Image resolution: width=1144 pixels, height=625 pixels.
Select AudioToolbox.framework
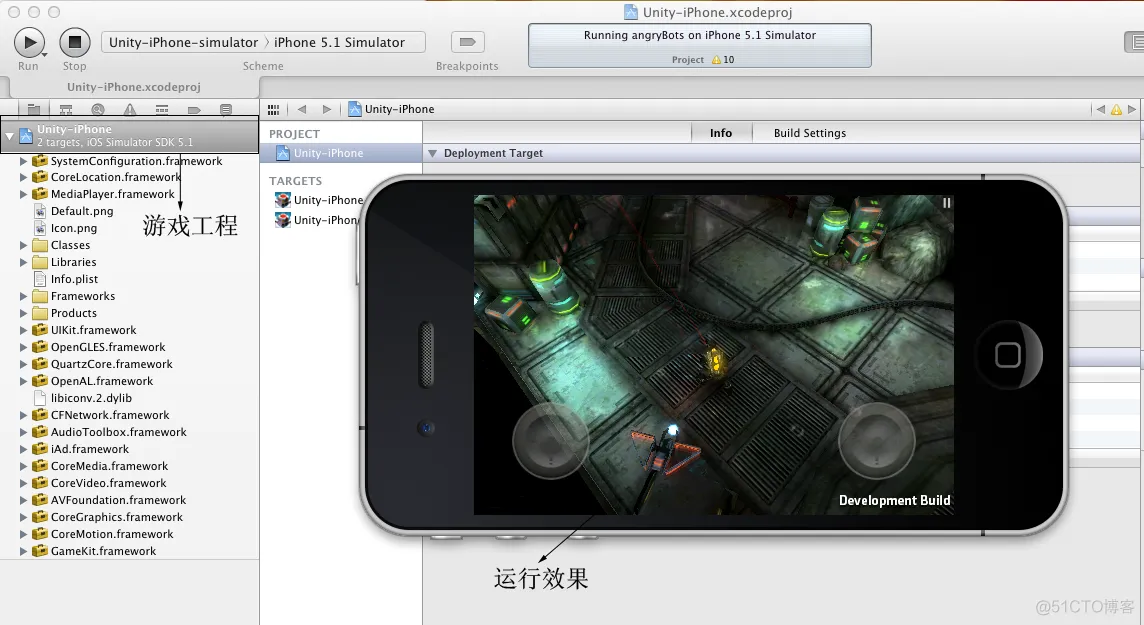pyautogui.click(x=118, y=432)
